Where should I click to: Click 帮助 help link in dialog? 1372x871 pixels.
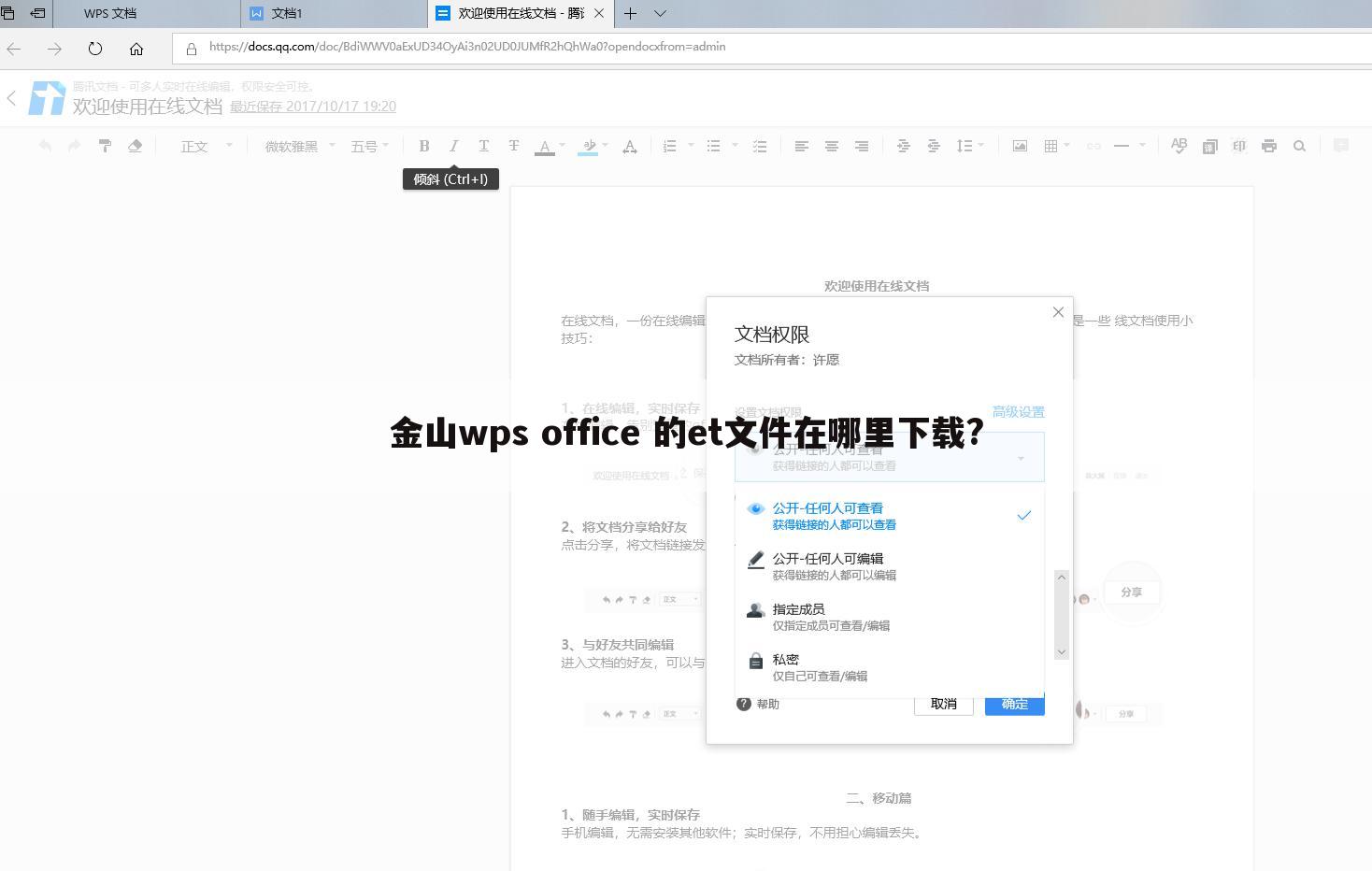(758, 704)
